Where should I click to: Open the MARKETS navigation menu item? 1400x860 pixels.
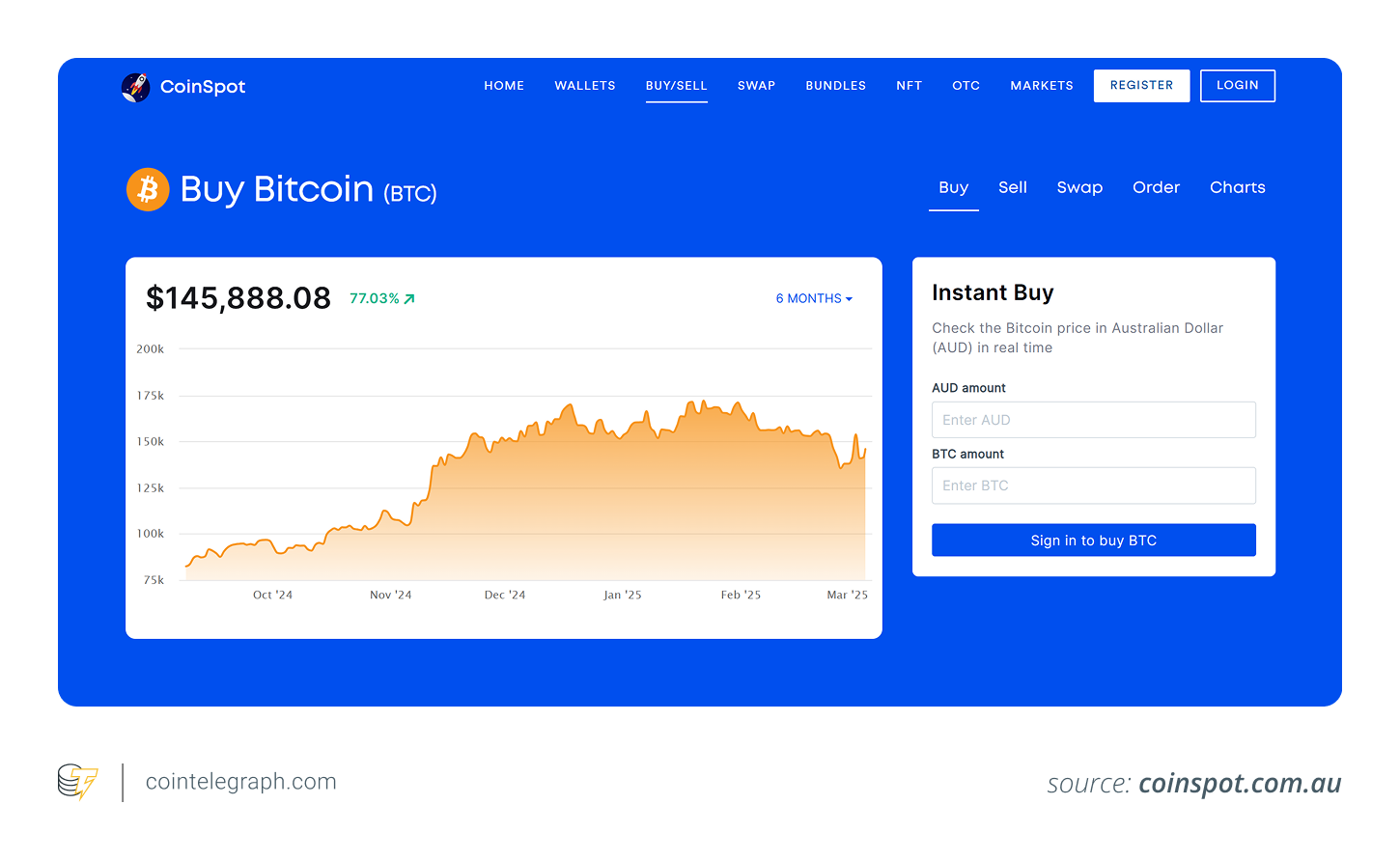click(1042, 85)
